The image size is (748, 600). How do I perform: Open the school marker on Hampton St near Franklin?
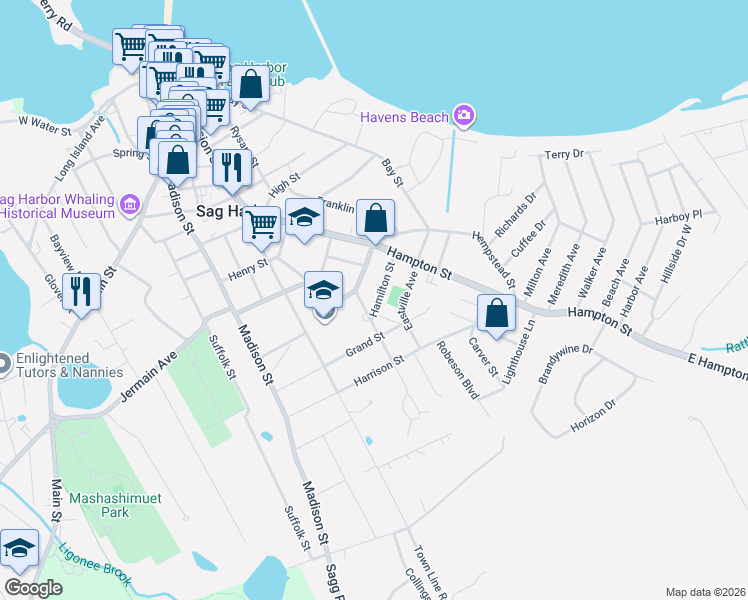[304, 217]
